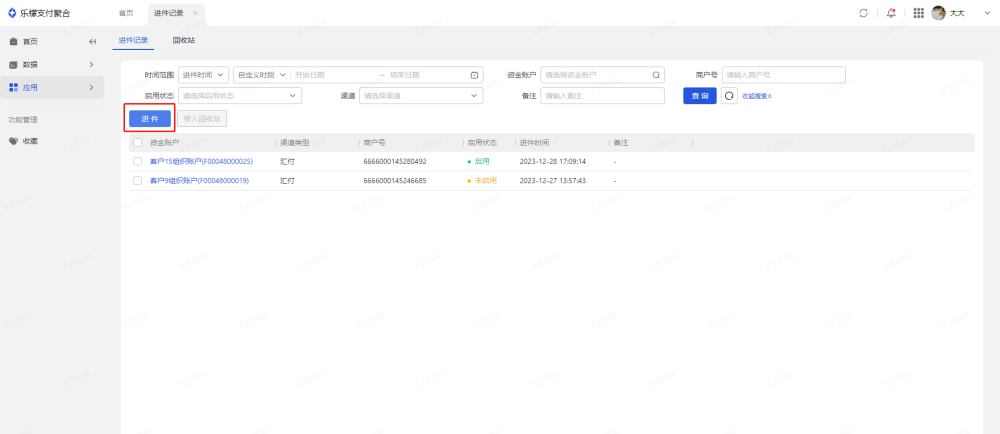Check the row for 客户9组织账户
Image resolution: width=1000 pixels, height=434 pixels.
pyautogui.click(x=137, y=180)
